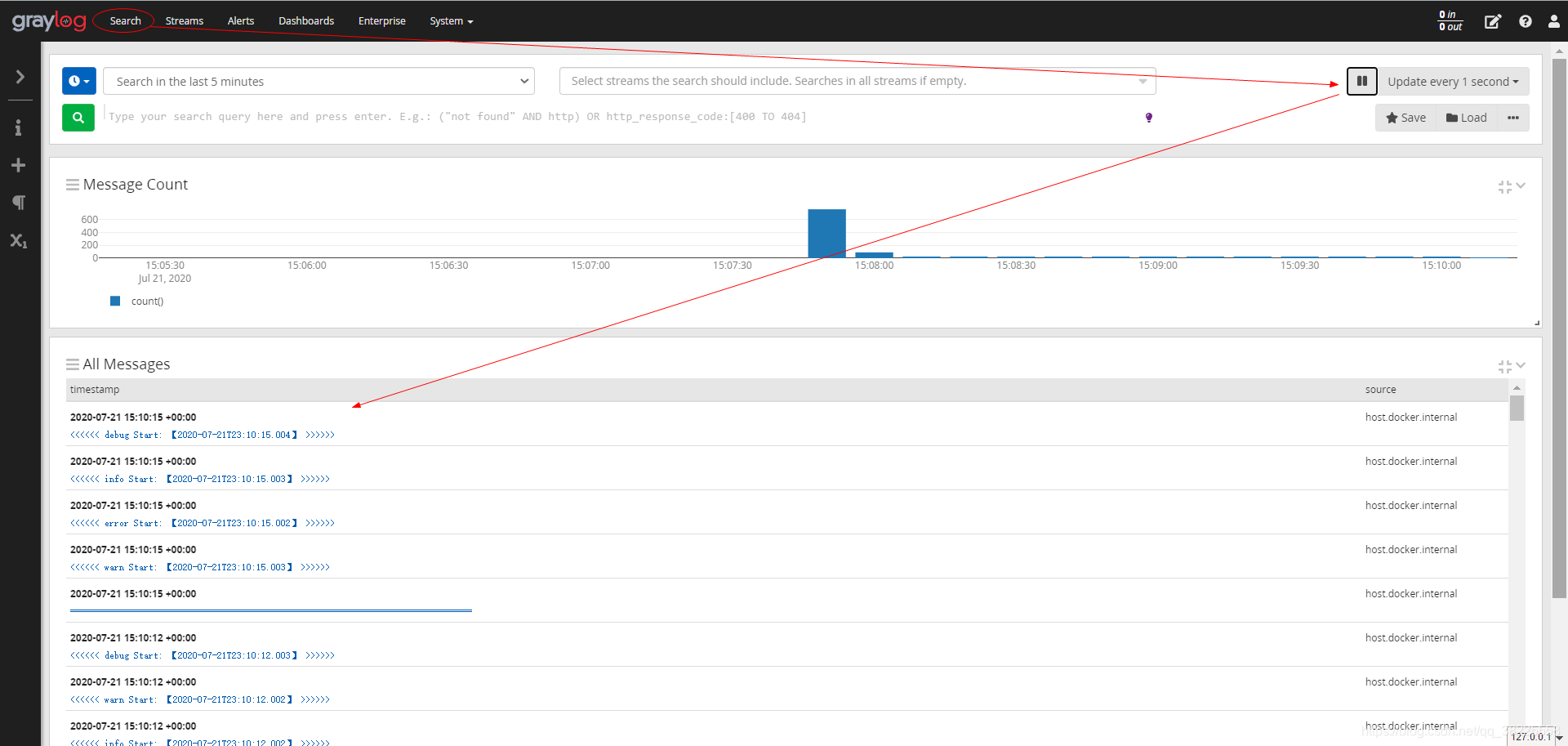Open the Search page
The height and width of the screenshot is (746, 1568).
pos(125,21)
